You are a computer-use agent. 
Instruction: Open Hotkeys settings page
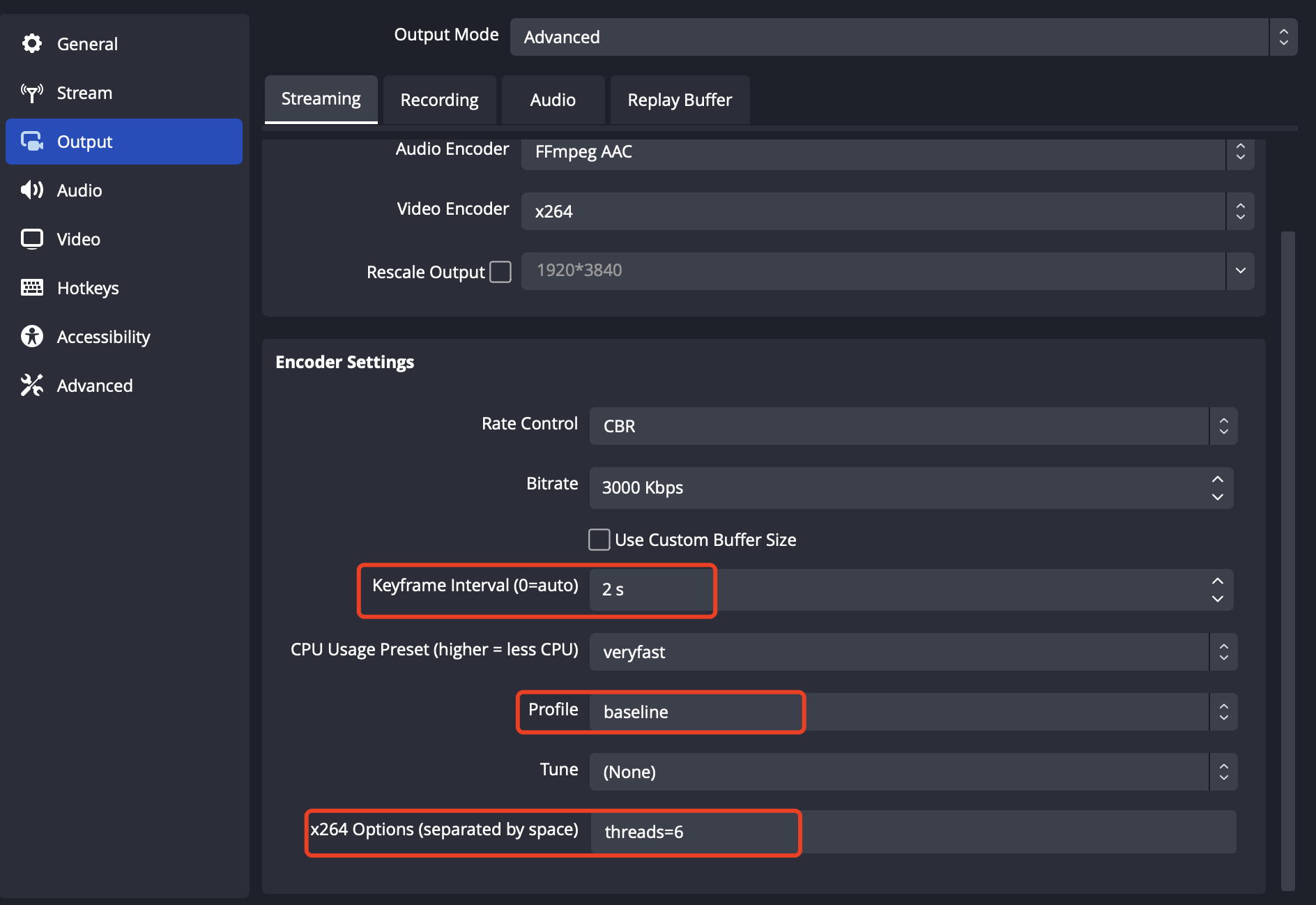124,288
